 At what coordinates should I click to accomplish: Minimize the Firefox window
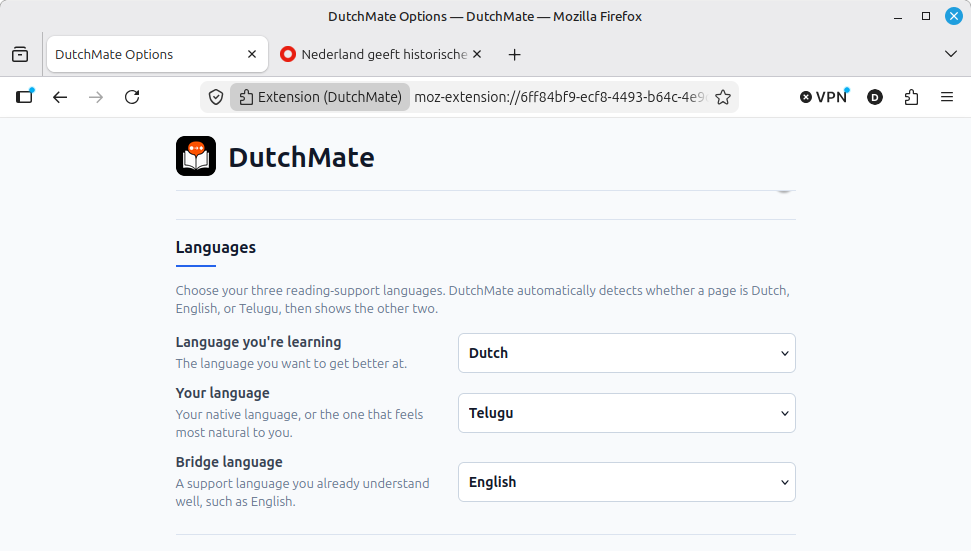point(898,17)
